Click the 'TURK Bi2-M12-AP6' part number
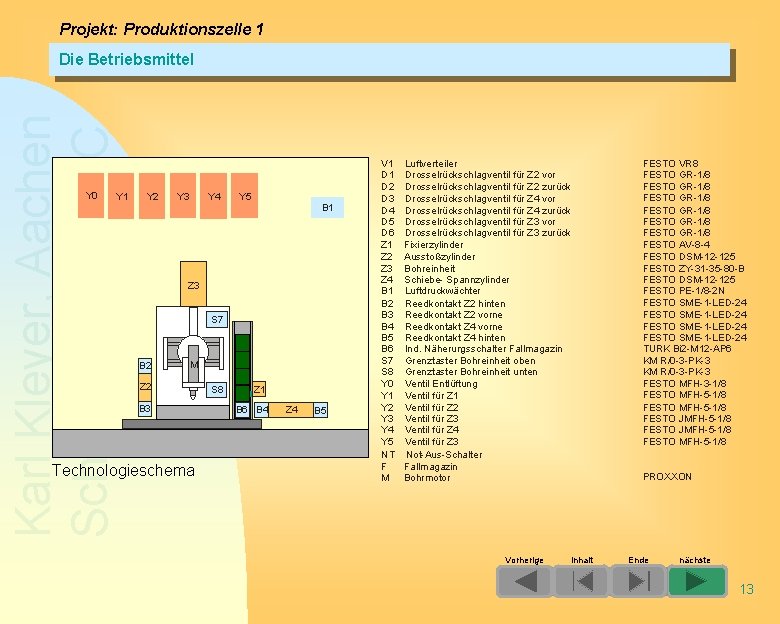This screenshot has width=780, height=624. [x=687, y=349]
